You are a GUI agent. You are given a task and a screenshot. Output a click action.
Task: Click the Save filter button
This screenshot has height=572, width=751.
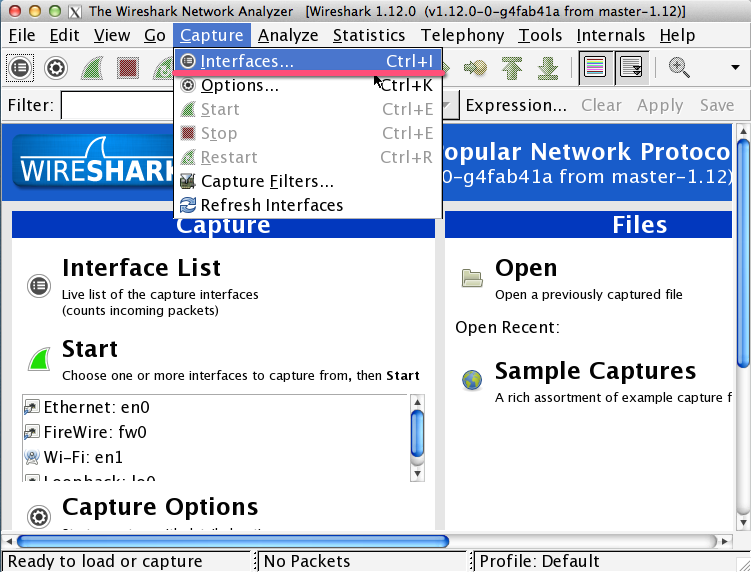click(x=717, y=105)
